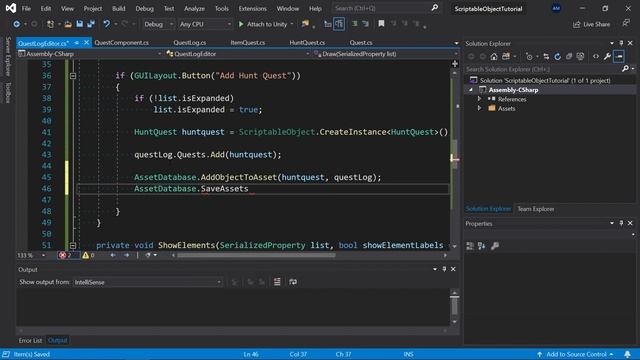Image resolution: width=640 pixels, height=360 pixels.
Task: Toggle auto hide pin on Solution Explorer
Action: coord(621,43)
